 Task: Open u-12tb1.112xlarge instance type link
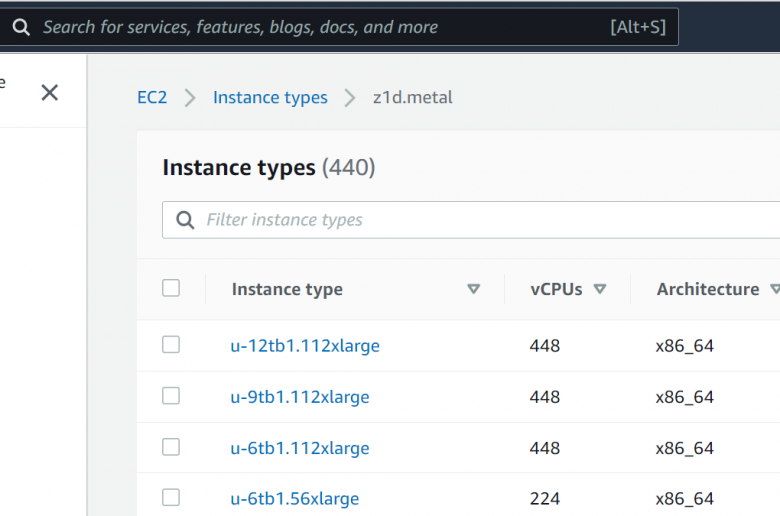click(x=305, y=346)
